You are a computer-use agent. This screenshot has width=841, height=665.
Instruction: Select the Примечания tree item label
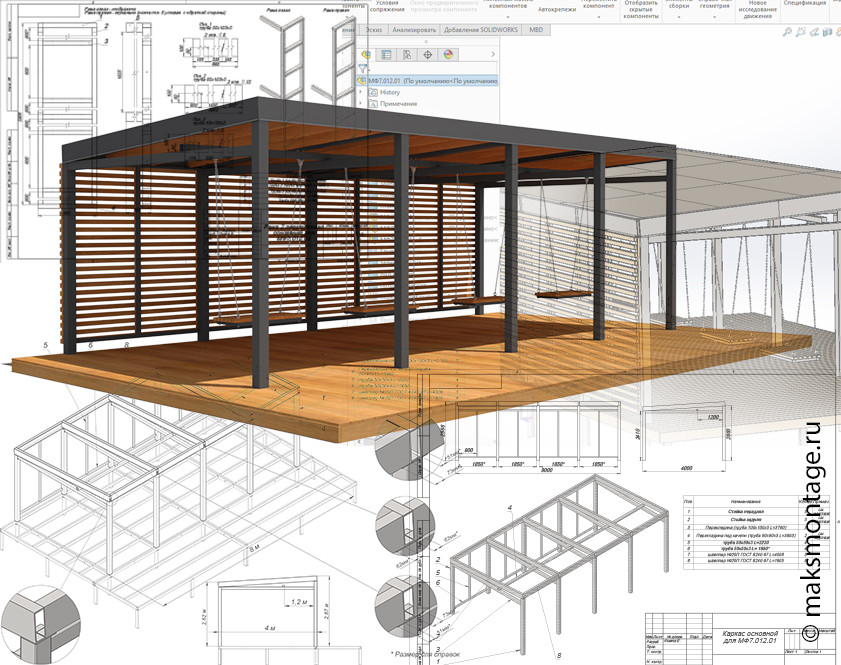(x=398, y=104)
